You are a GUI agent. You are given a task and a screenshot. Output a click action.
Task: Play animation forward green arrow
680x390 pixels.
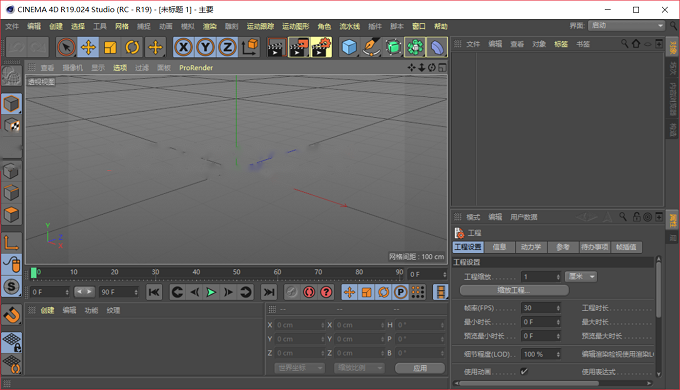point(211,292)
